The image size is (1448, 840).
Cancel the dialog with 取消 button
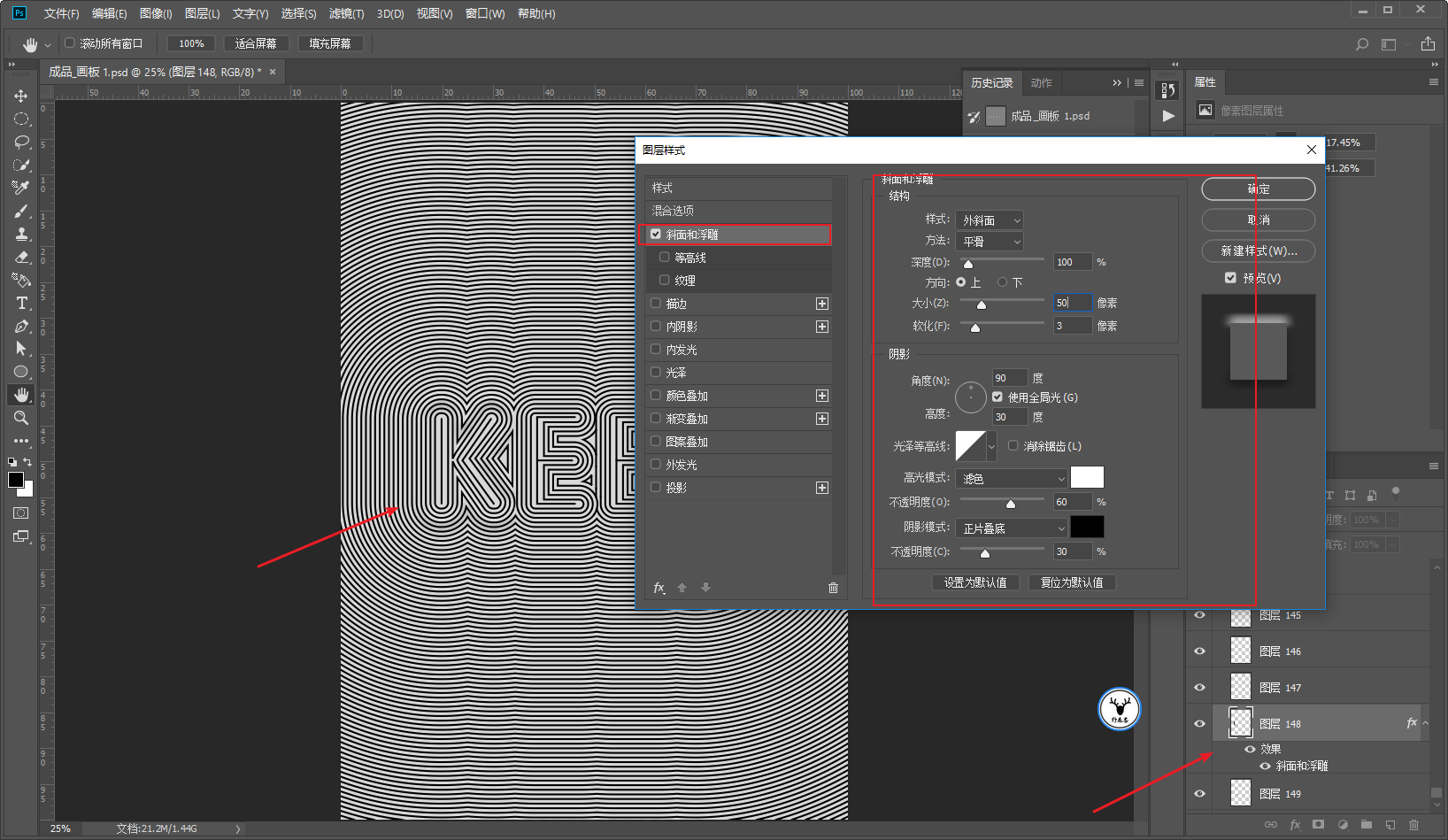click(1259, 220)
